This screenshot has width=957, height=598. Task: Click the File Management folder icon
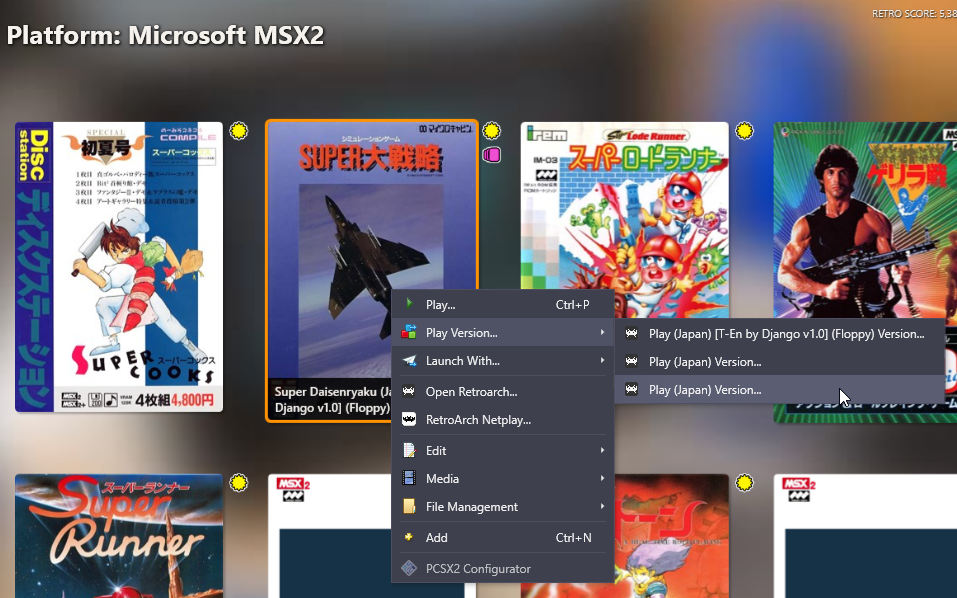point(409,506)
